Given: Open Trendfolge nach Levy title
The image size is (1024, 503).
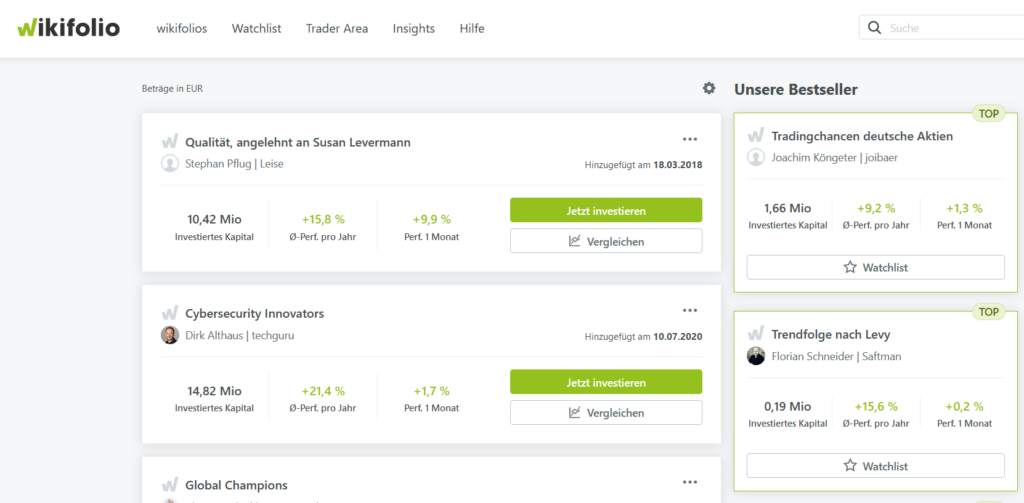Looking at the screenshot, I should (831, 335).
